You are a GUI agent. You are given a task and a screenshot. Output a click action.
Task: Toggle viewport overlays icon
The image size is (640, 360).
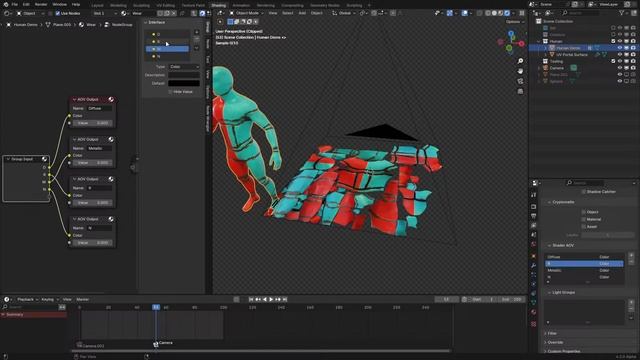pyautogui.click(x=465, y=13)
